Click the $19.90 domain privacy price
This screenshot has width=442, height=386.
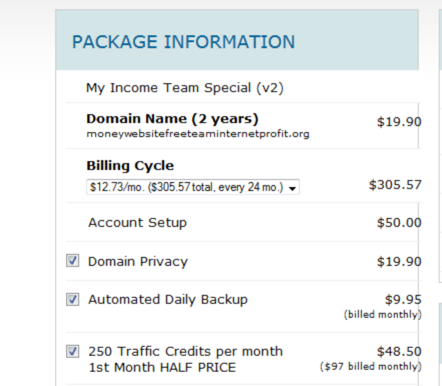399,261
